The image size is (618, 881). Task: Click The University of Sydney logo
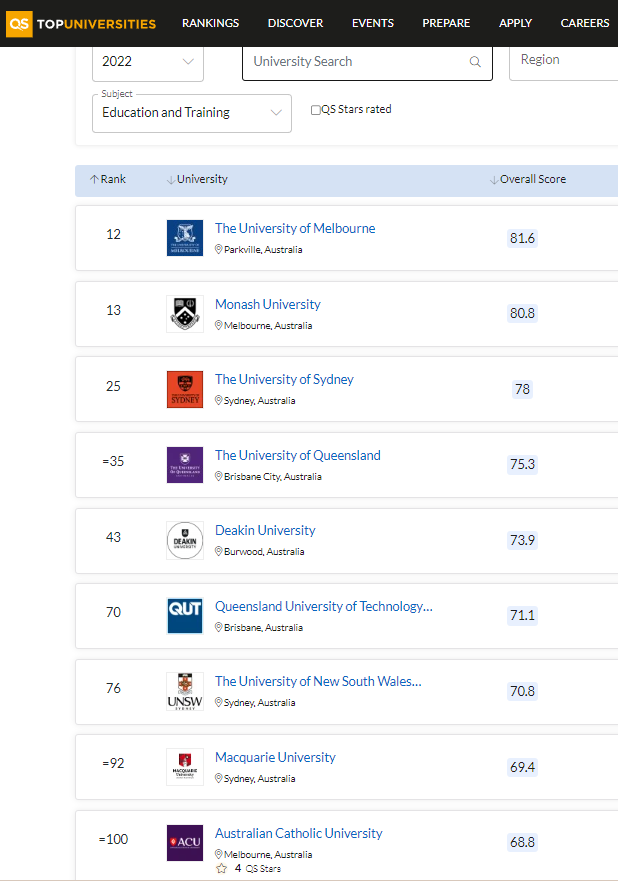click(x=185, y=389)
